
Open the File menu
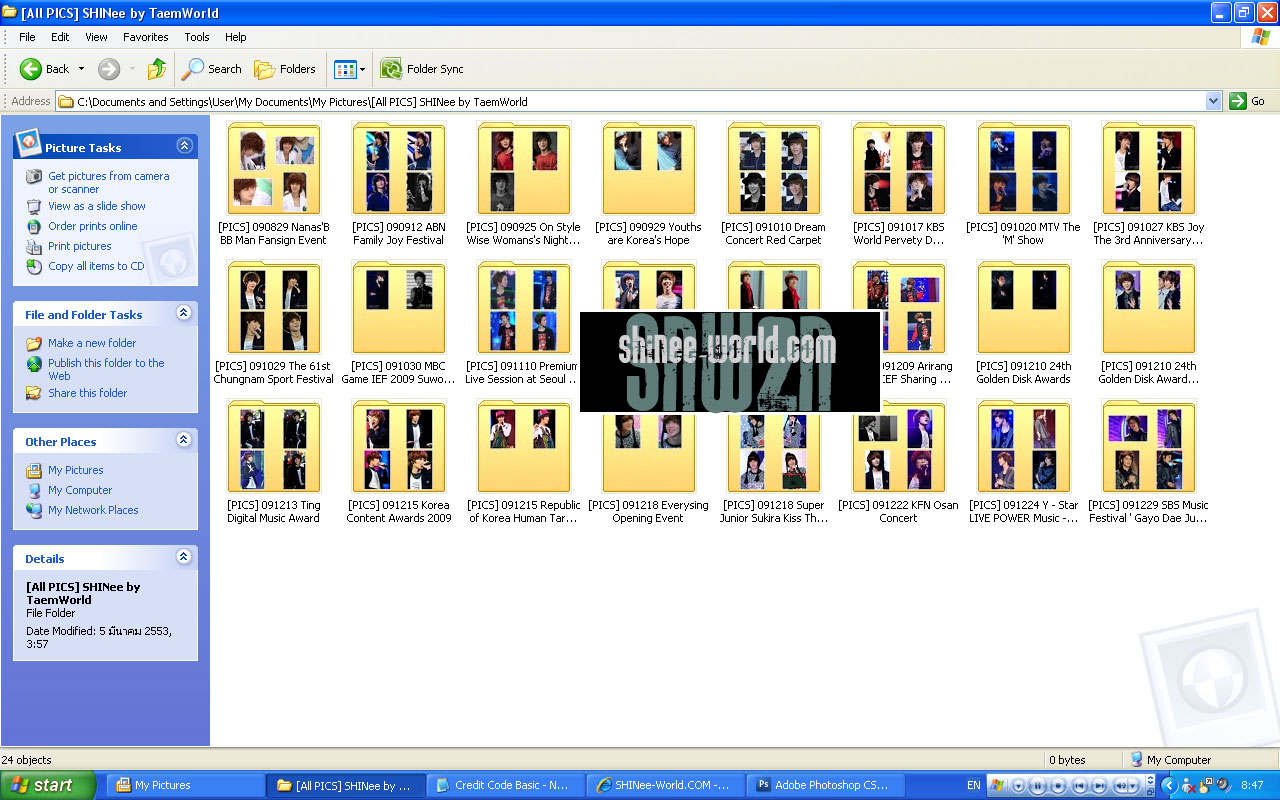(x=27, y=37)
